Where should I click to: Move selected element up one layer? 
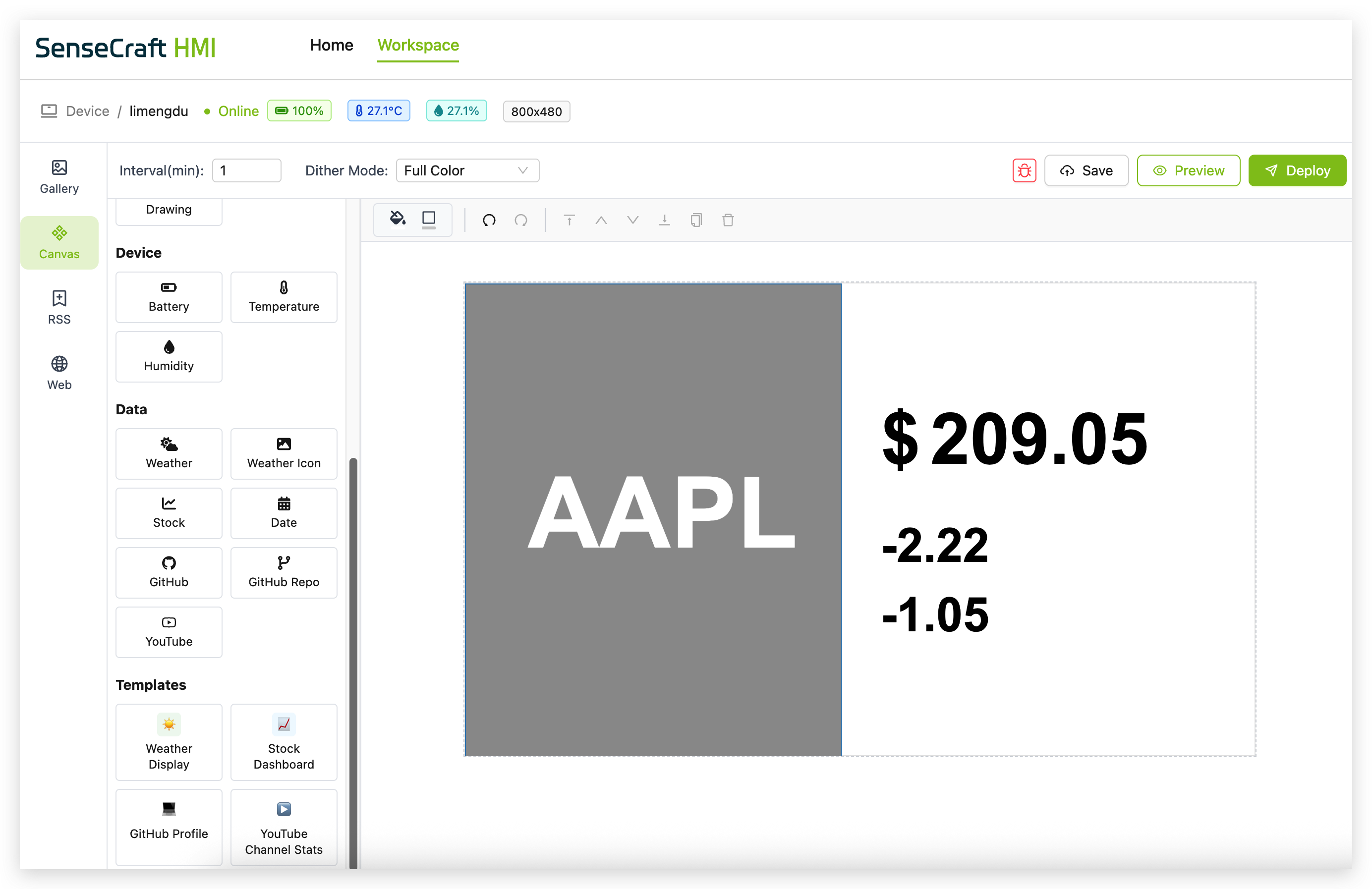[x=601, y=220]
